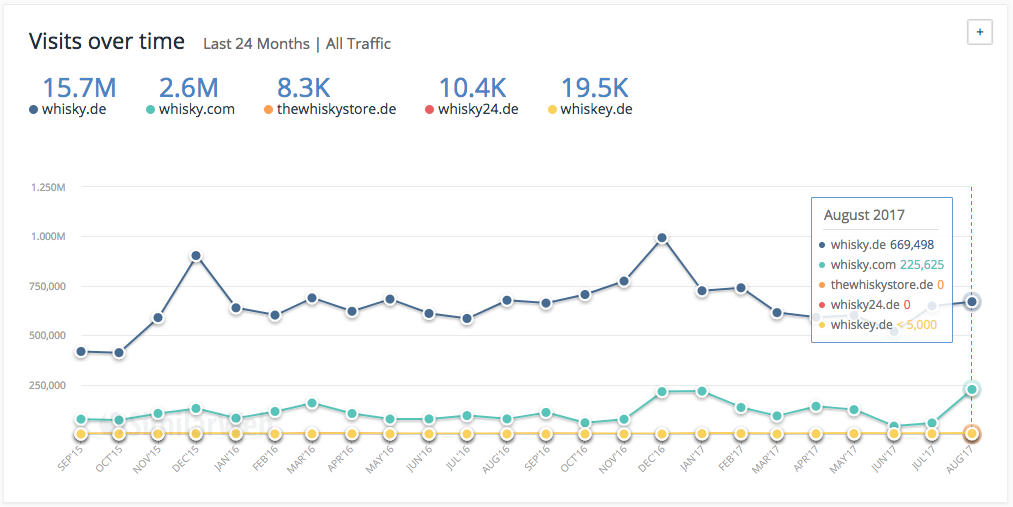Click whisky24.de 0 tooltip row

point(864,305)
